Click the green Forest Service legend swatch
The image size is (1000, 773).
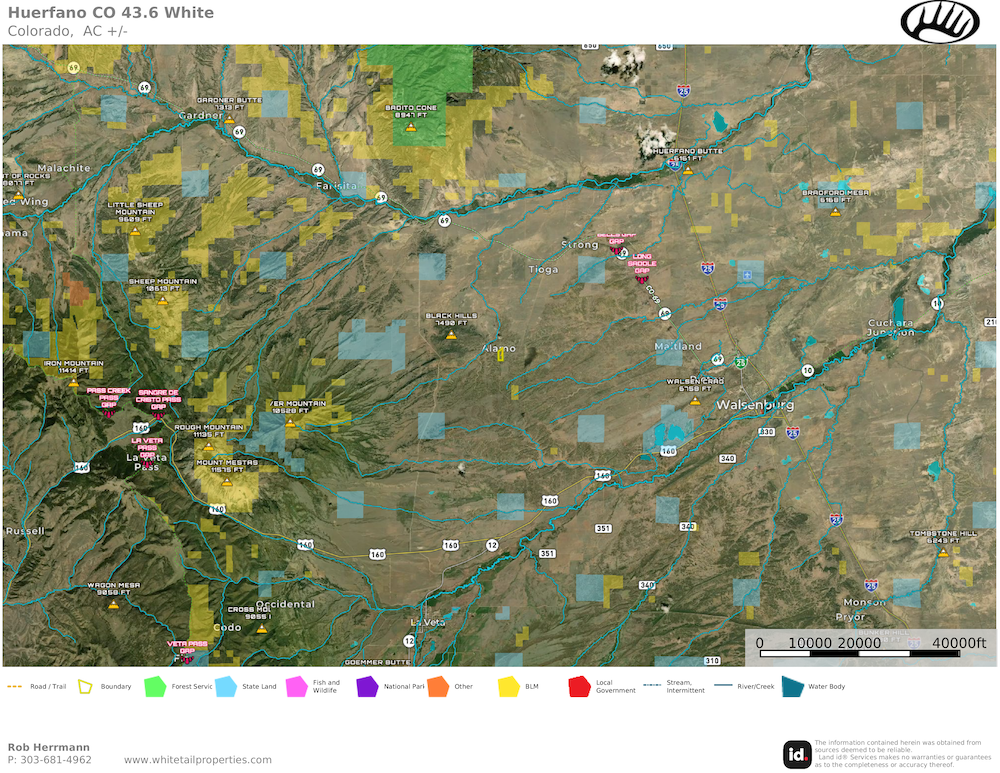point(154,687)
